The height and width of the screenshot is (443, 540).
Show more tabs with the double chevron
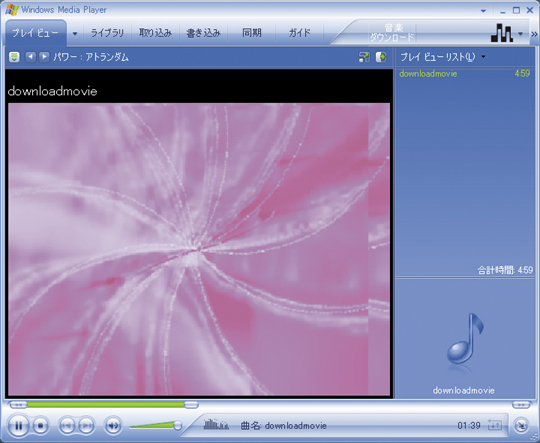(534, 34)
